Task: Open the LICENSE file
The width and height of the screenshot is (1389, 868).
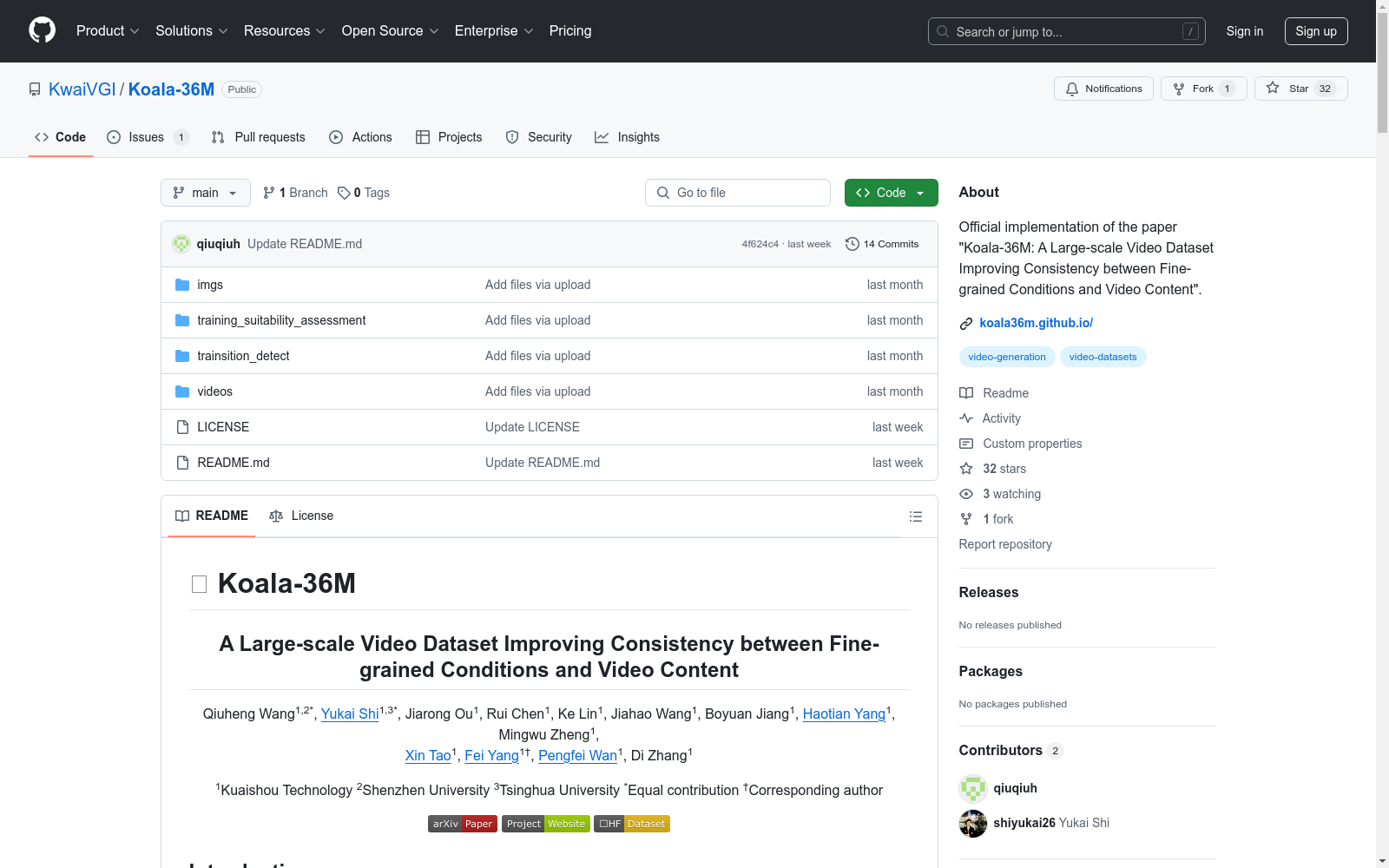Action: 223,427
